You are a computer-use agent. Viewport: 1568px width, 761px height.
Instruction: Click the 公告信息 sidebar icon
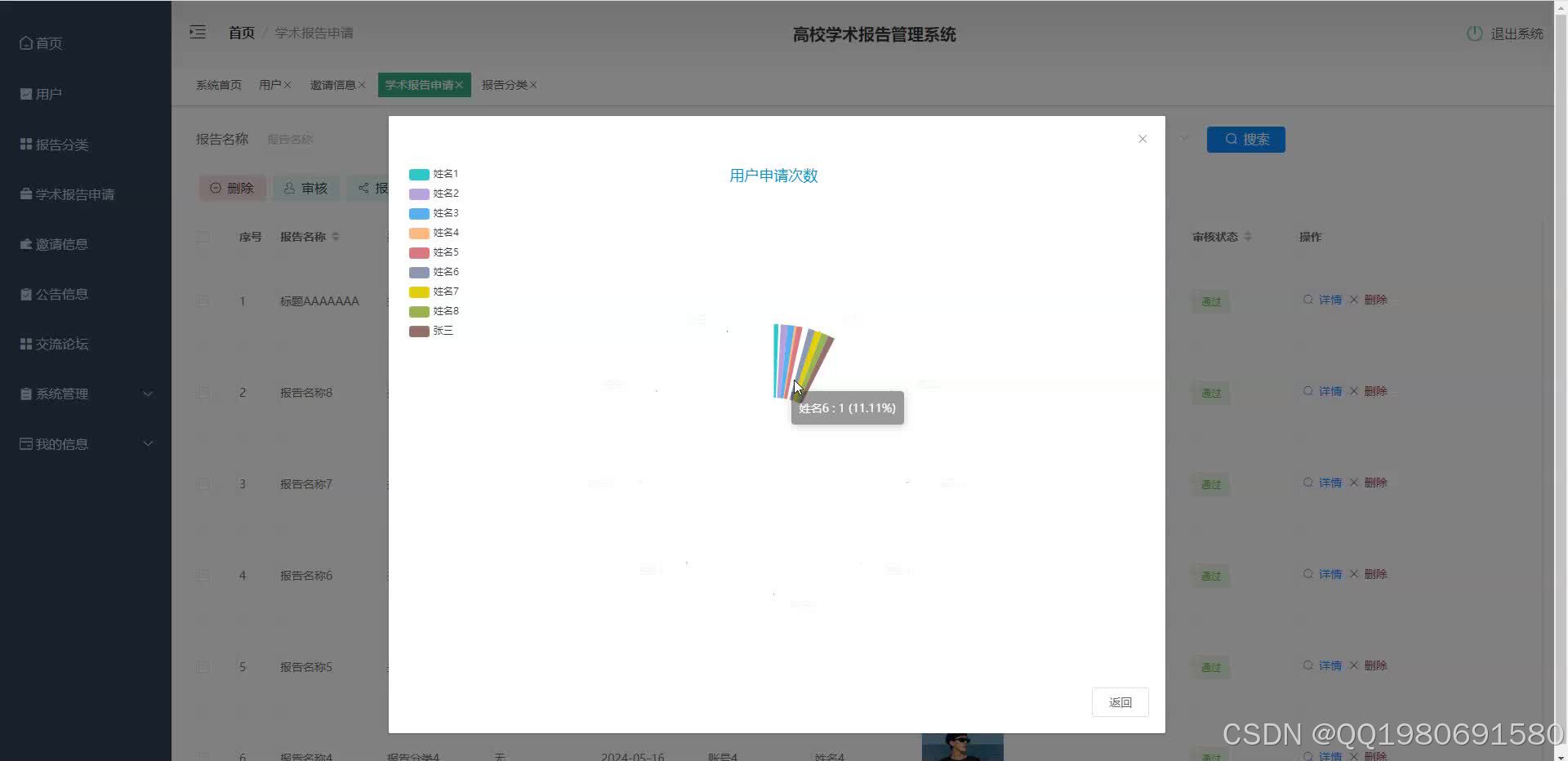tap(25, 293)
